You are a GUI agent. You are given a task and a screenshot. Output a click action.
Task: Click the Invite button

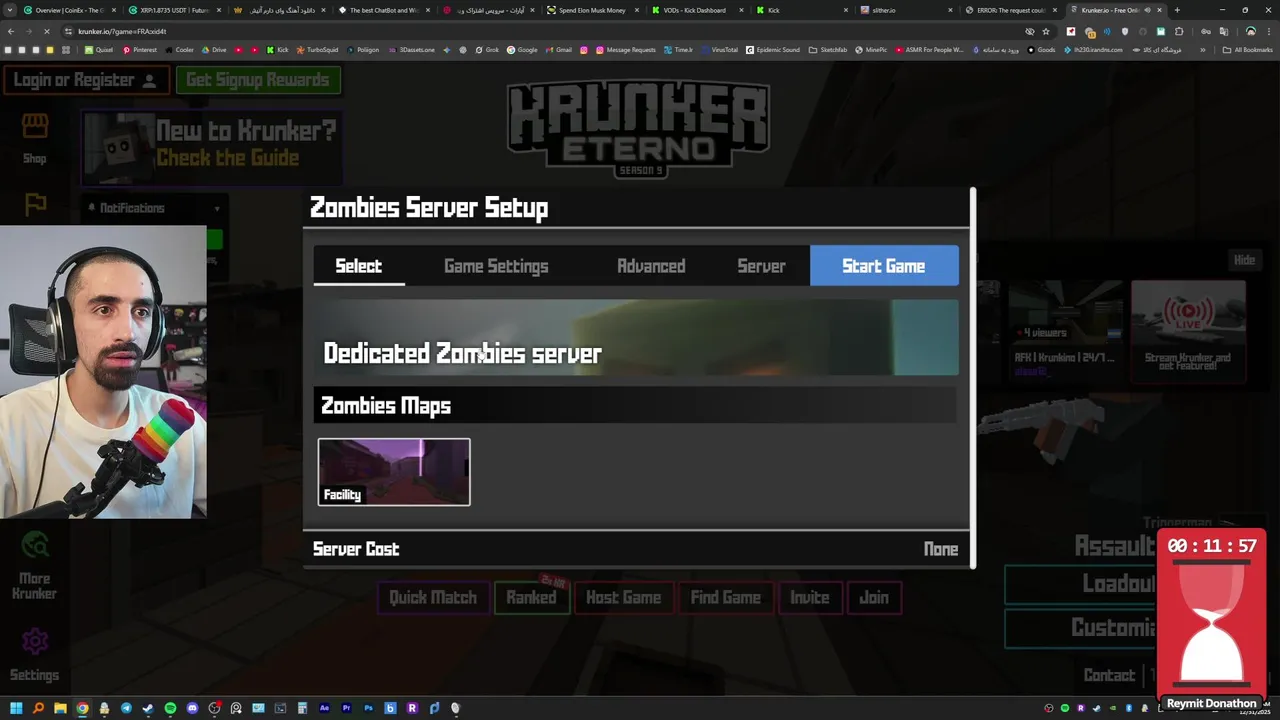pyautogui.click(x=810, y=597)
